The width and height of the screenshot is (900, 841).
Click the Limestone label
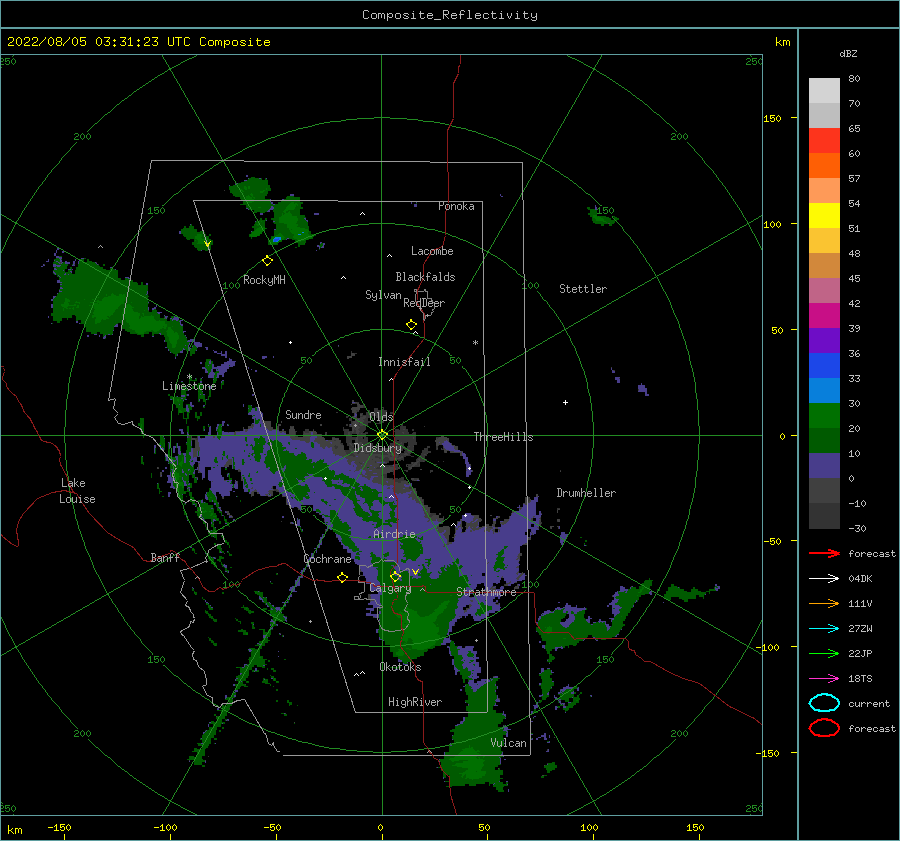pos(189,386)
